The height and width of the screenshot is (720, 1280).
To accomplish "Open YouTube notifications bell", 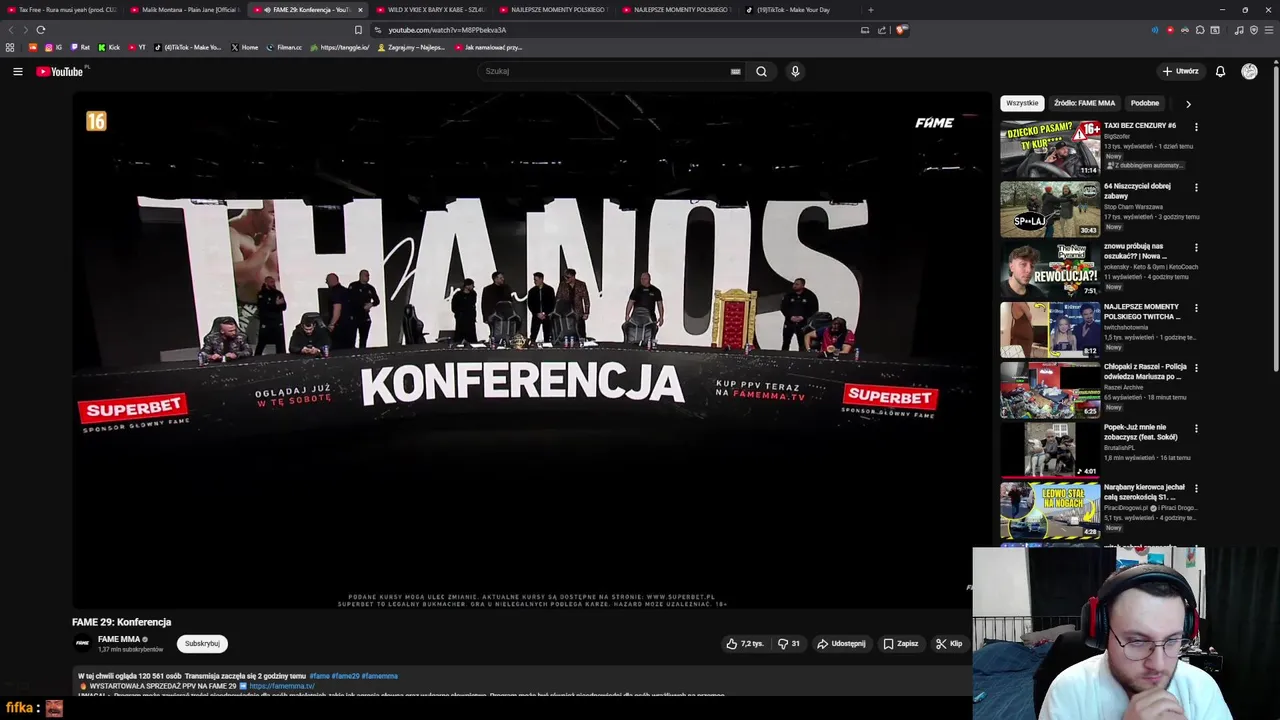I will tap(1220, 71).
